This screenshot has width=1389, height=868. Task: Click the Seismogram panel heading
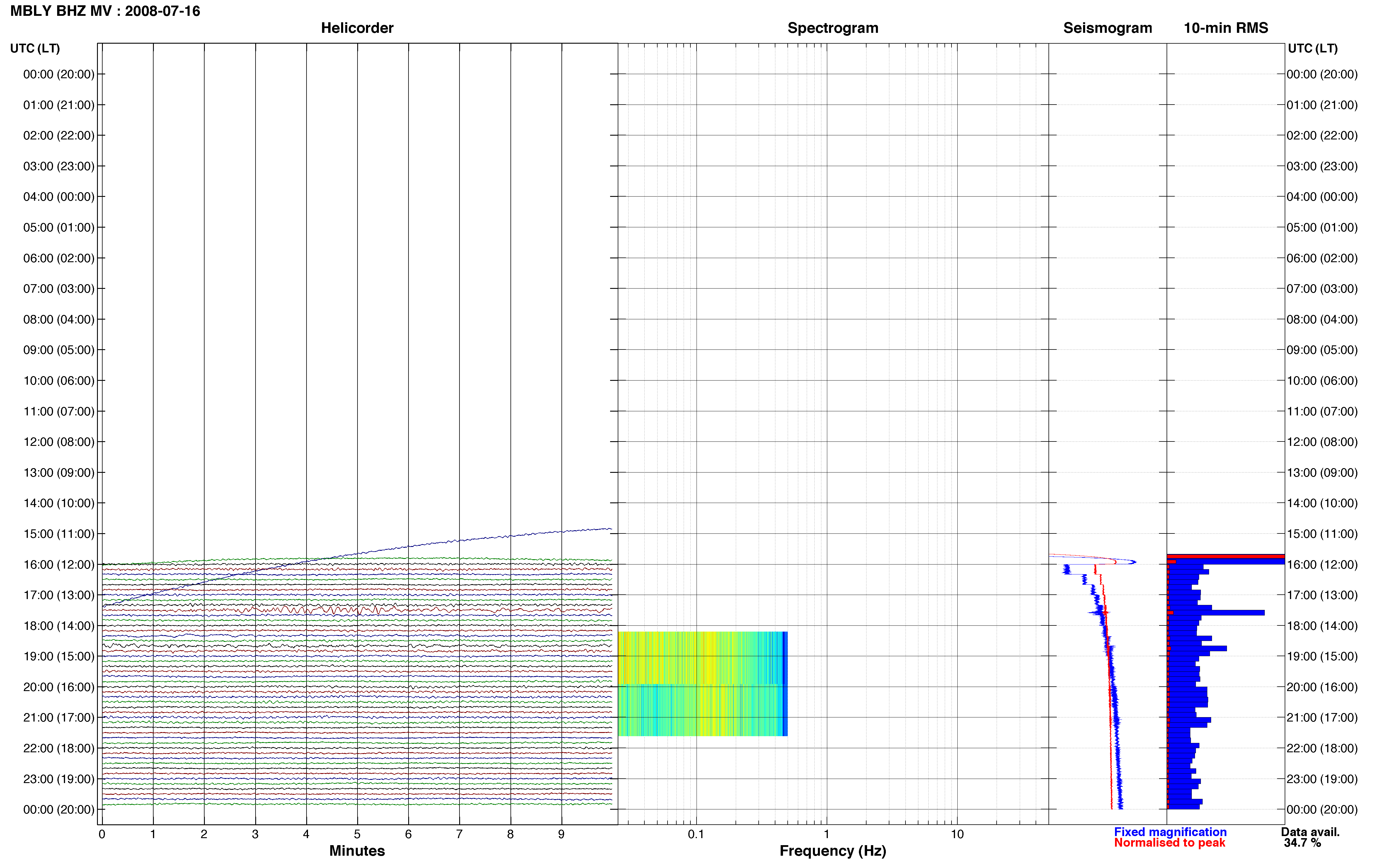pos(1107,28)
